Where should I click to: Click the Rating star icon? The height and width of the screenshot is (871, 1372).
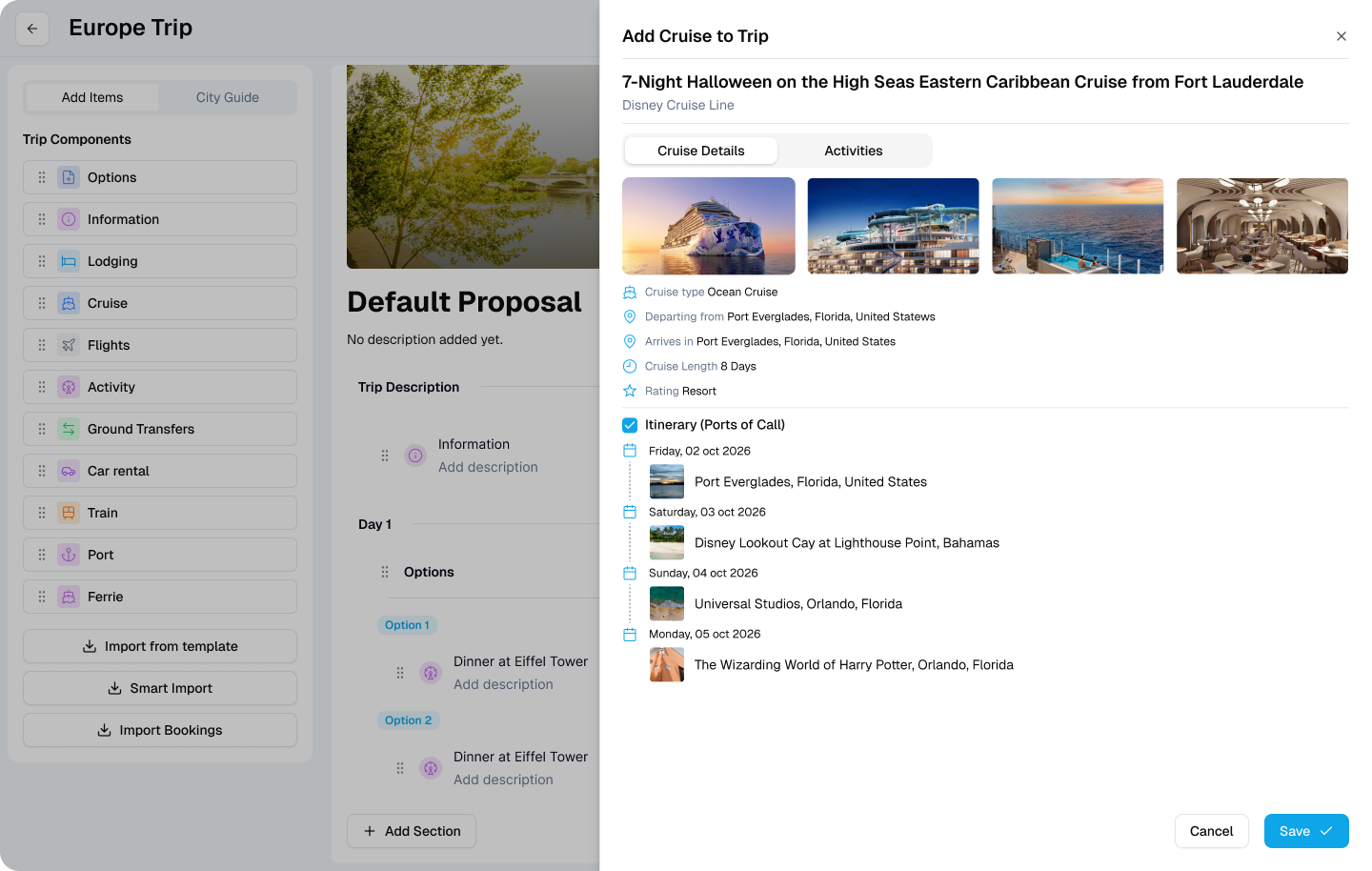pyautogui.click(x=630, y=391)
